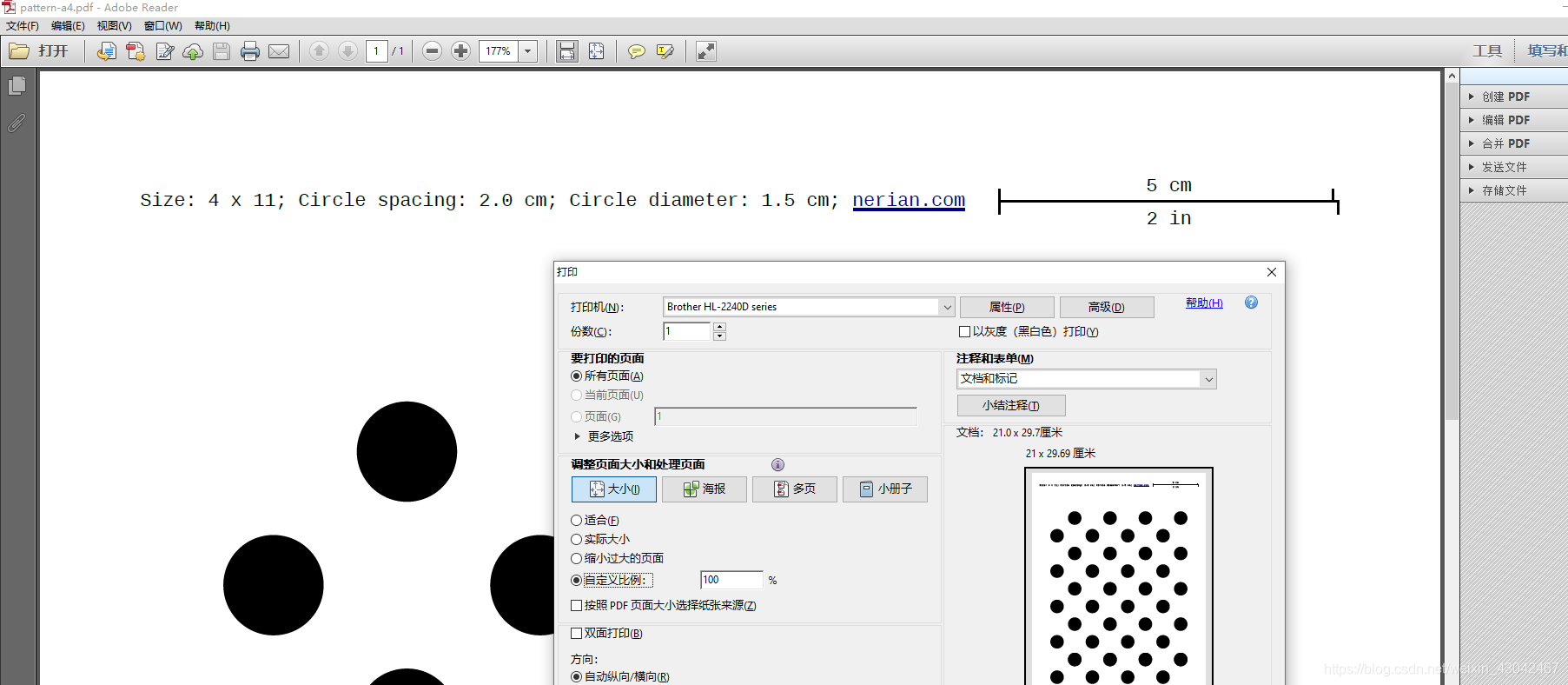This screenshot has height=685, width=1568.
Task: Decrease copies with the down stepper
Action: coord(719,336)
